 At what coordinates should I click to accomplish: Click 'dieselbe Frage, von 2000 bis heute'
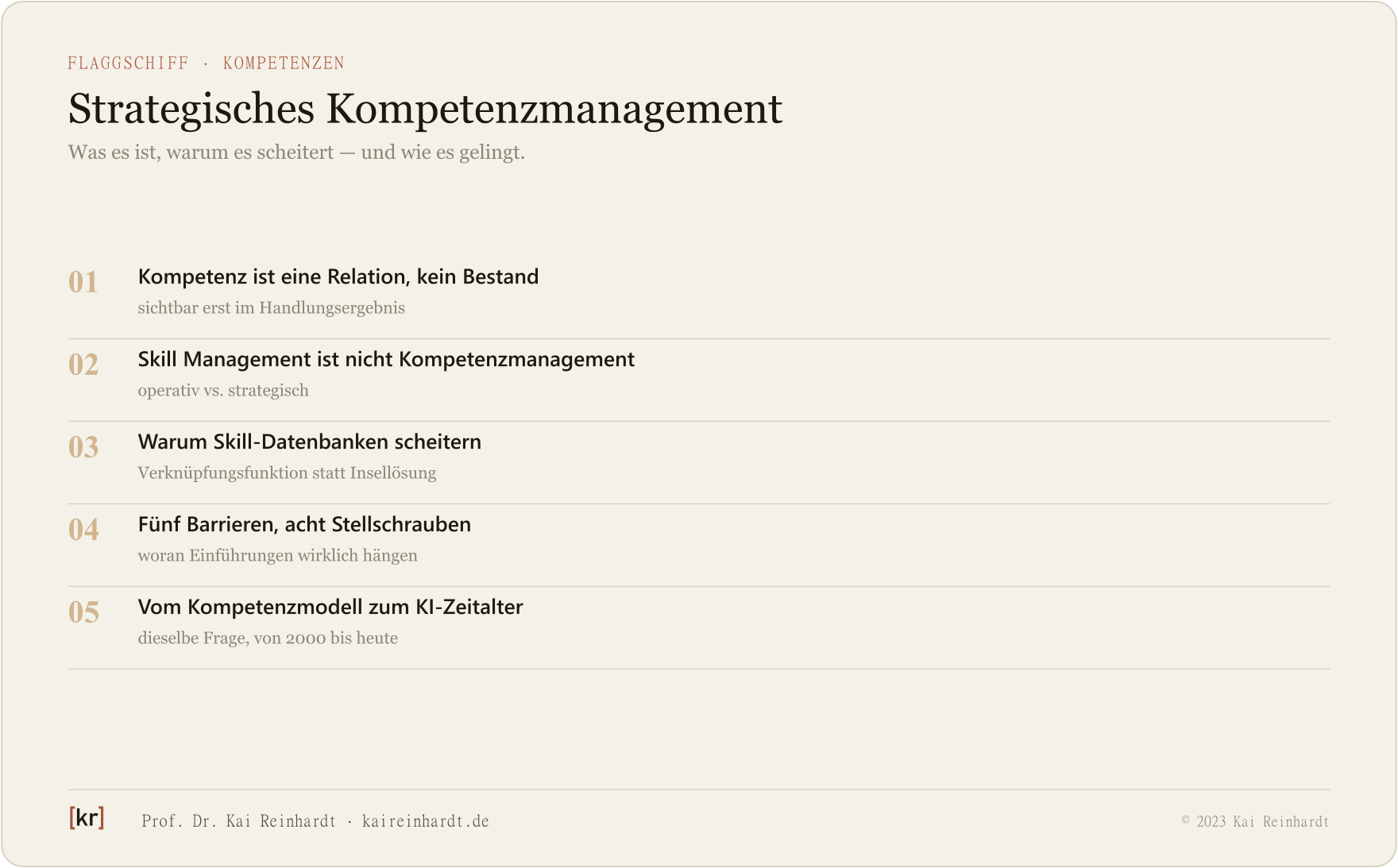coord(268,638)
